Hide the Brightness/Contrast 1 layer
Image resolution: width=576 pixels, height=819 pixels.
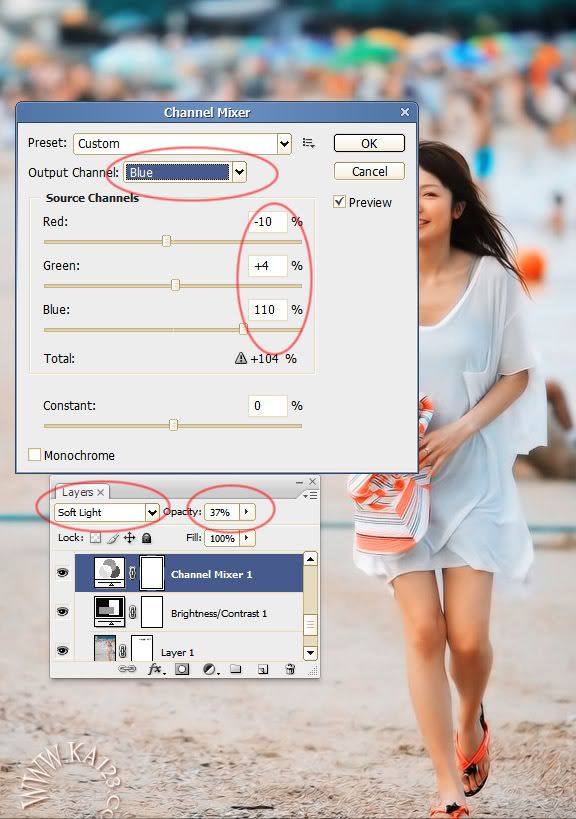(63, 611)
